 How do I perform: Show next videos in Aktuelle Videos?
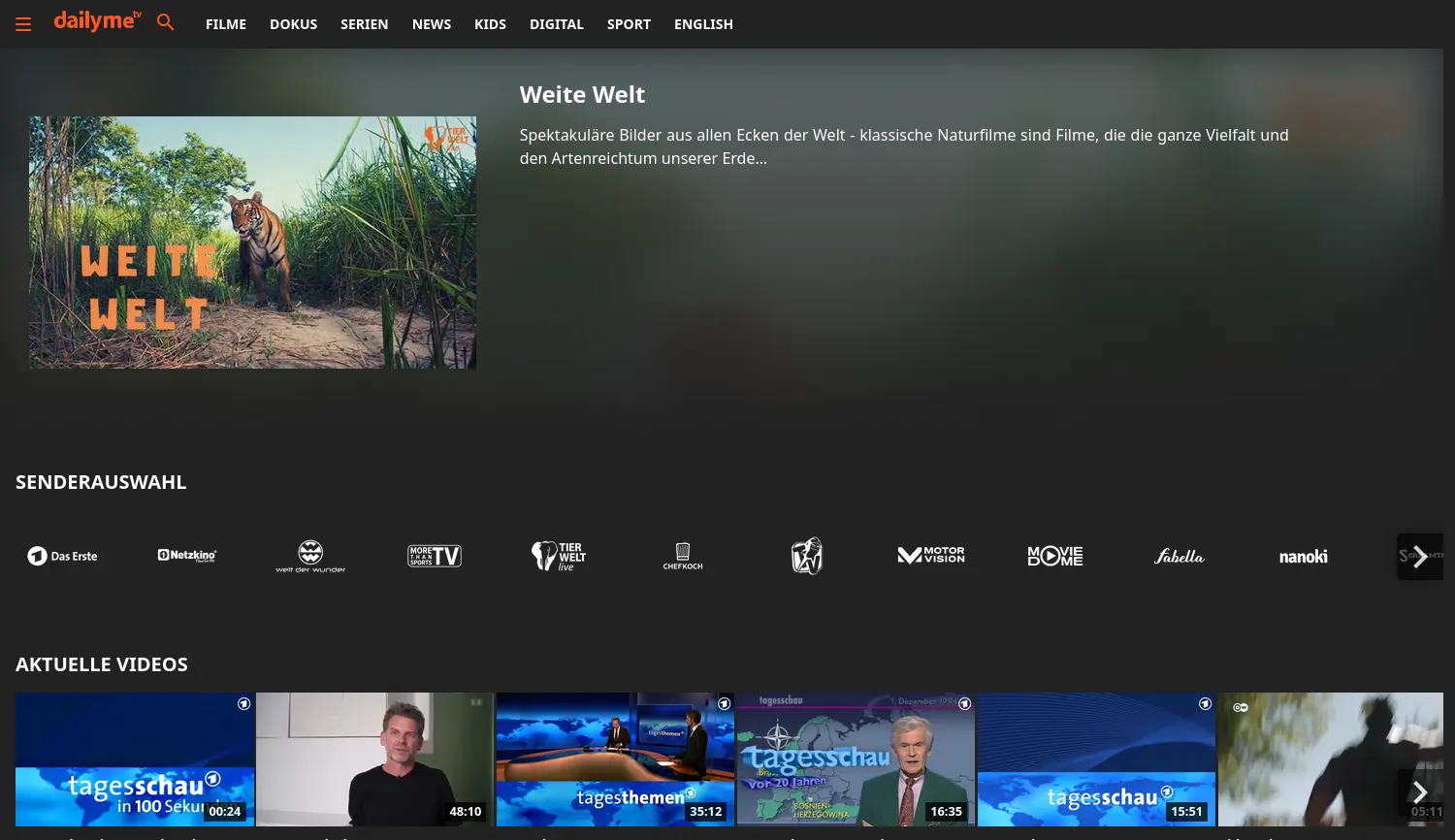(x=1419, y=792)
